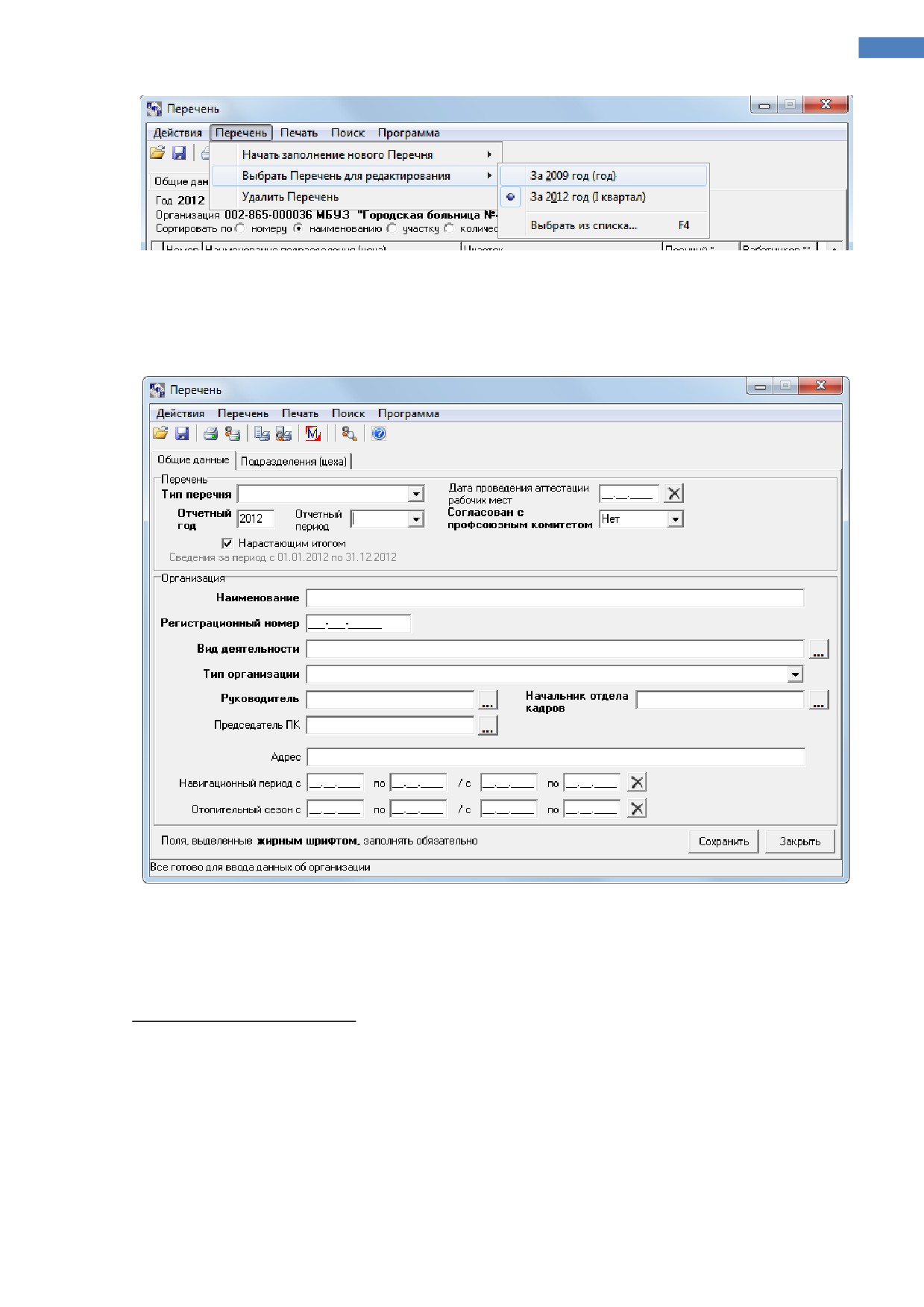Open Печать menu in the window with the open menu
Image resolution: width=924 pixels, height=1307 pixels.
299,133
